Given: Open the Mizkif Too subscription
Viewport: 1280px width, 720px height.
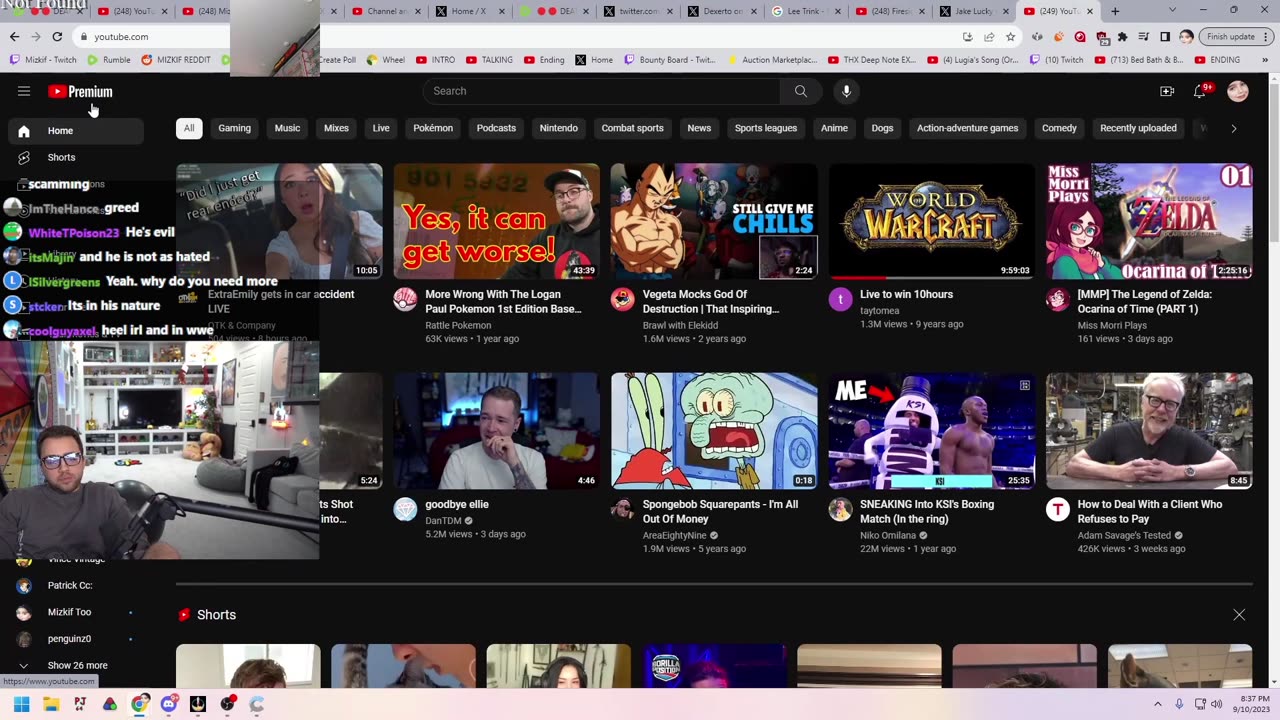Looking at the screenshot, I should (76, 612).
